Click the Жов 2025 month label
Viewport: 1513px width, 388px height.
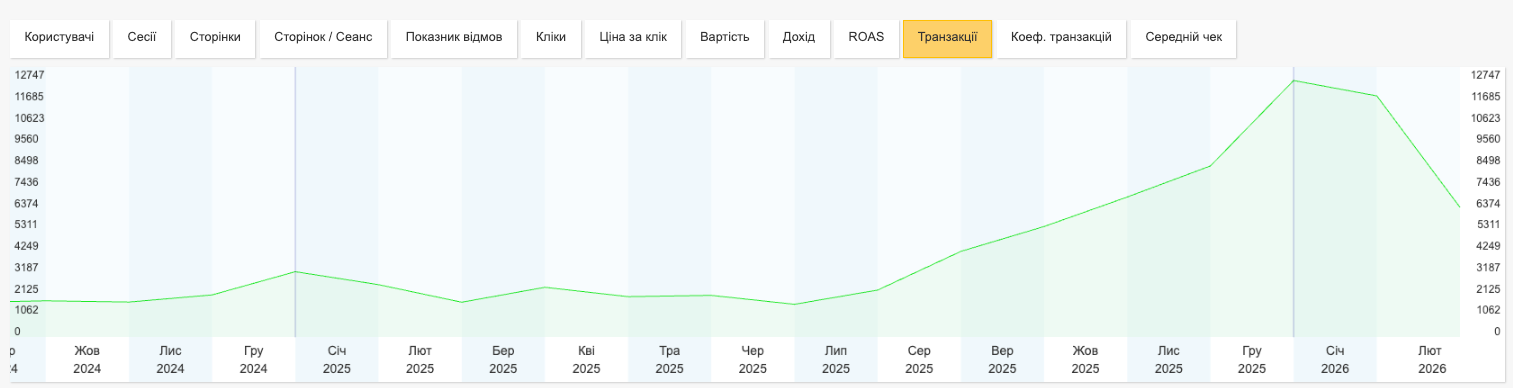(1086, 360)
